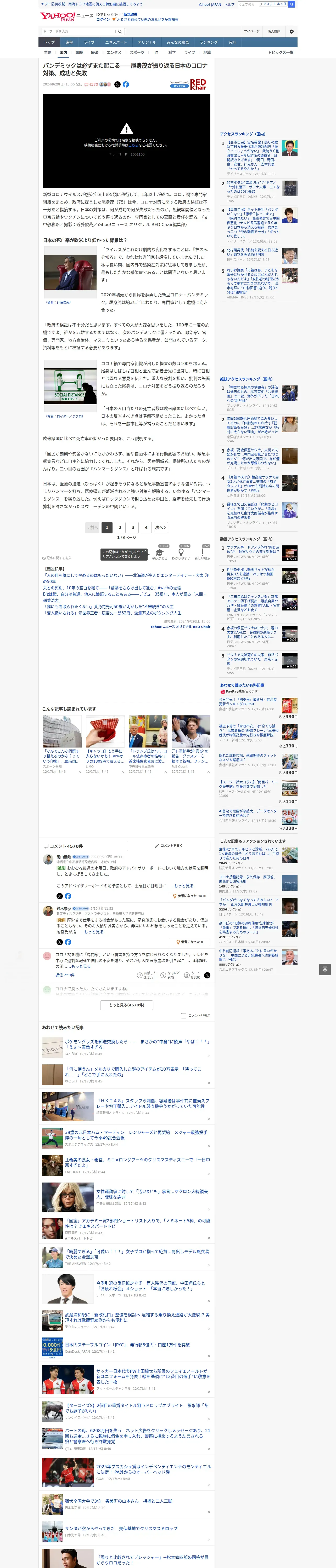The width and height of the screenshot is (336, 1568).
Task: Open the トランプ recommended article thumbnail
Action: point(148,731)
